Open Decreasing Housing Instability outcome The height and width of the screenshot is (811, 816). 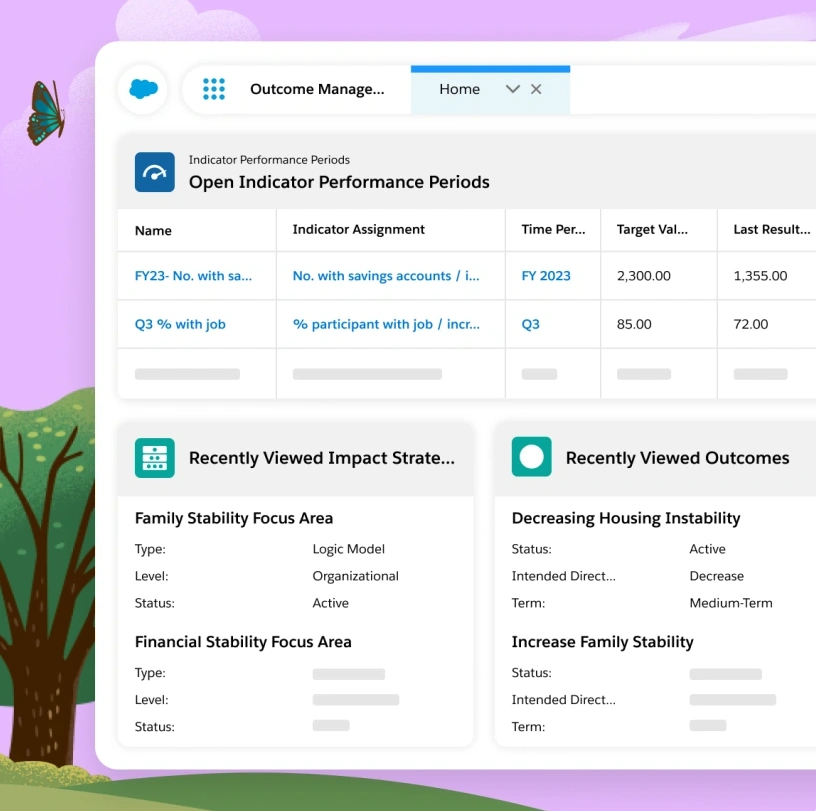(626, 518)
